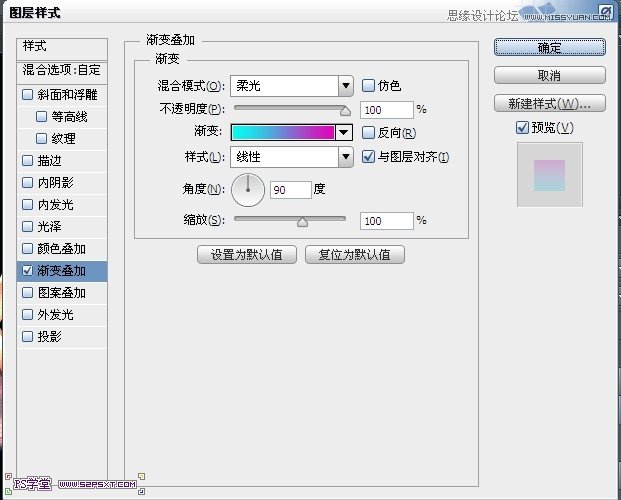The height and width of the screenshot is (500, 621).
Task: Enable the 描边 checkbox
Action: click(x=27, y=160)
